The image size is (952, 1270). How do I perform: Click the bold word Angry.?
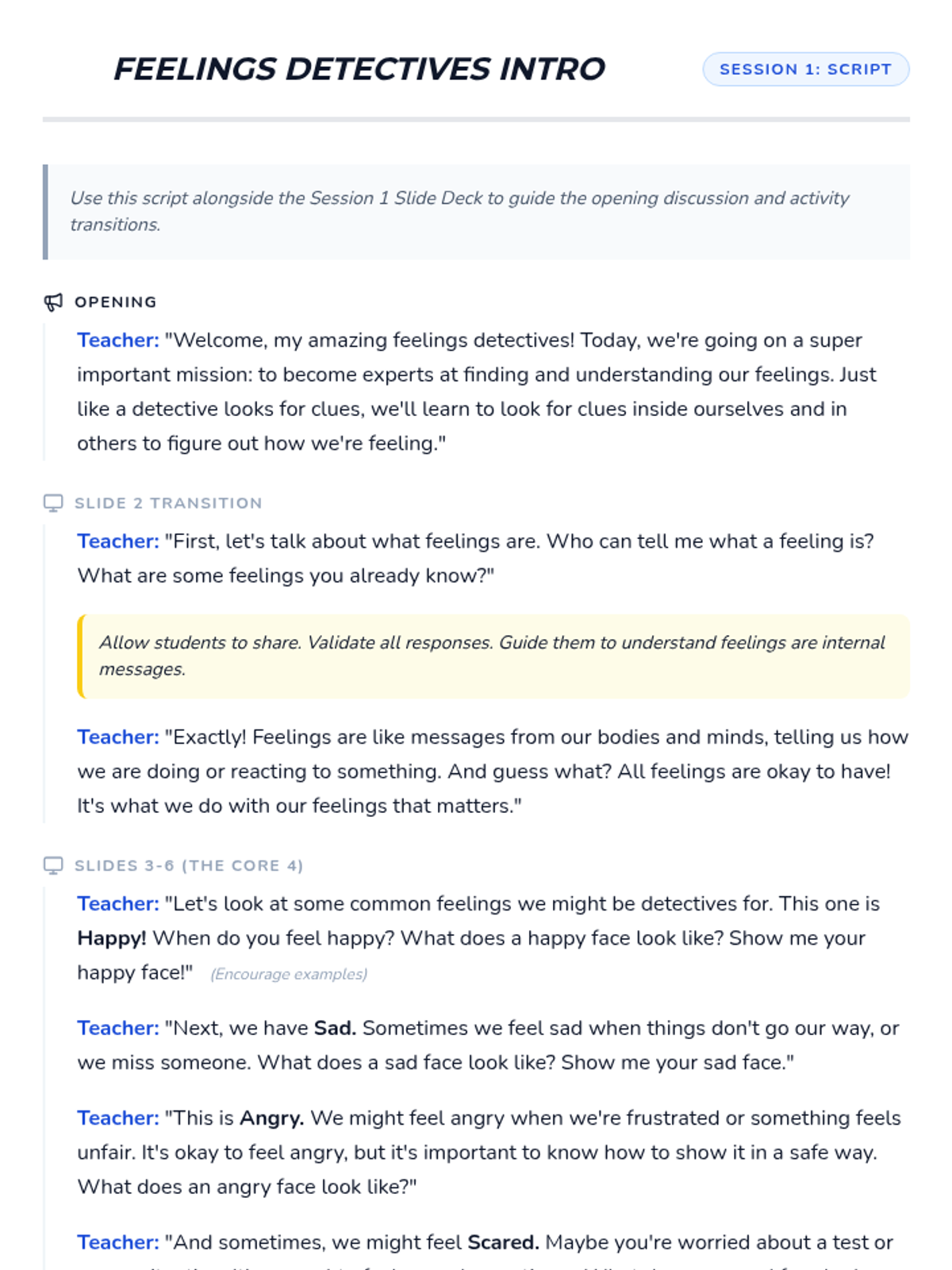271,1118
